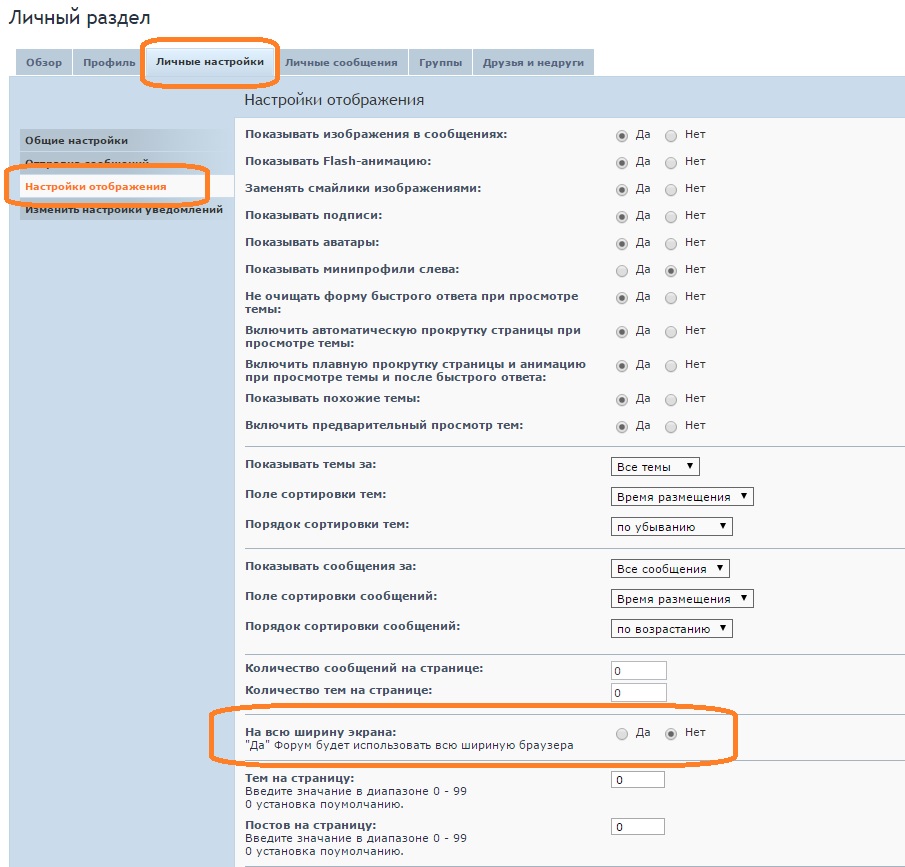Expand the 'Поле сортировки тем' dropdown
Screen dimensions: 905x867
[681, 497]
